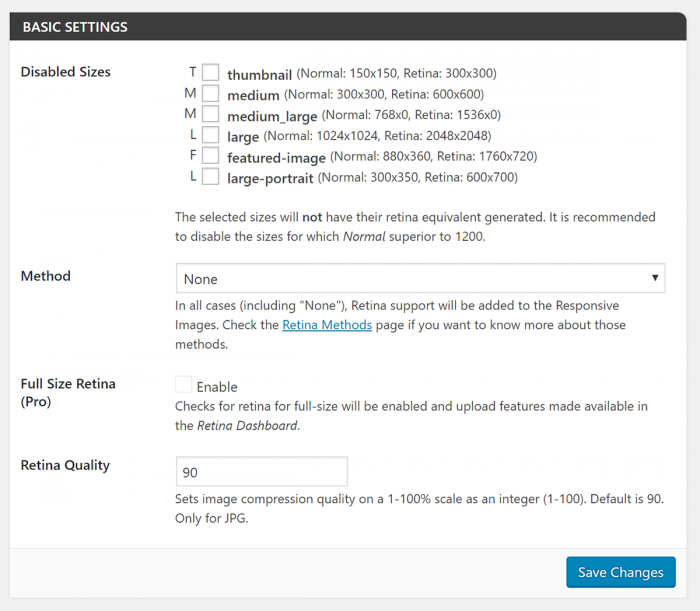Select the featured-image checkbox
Image resolution: width=700 pixels, height=611 pixels.
click(x=210, y=156)
